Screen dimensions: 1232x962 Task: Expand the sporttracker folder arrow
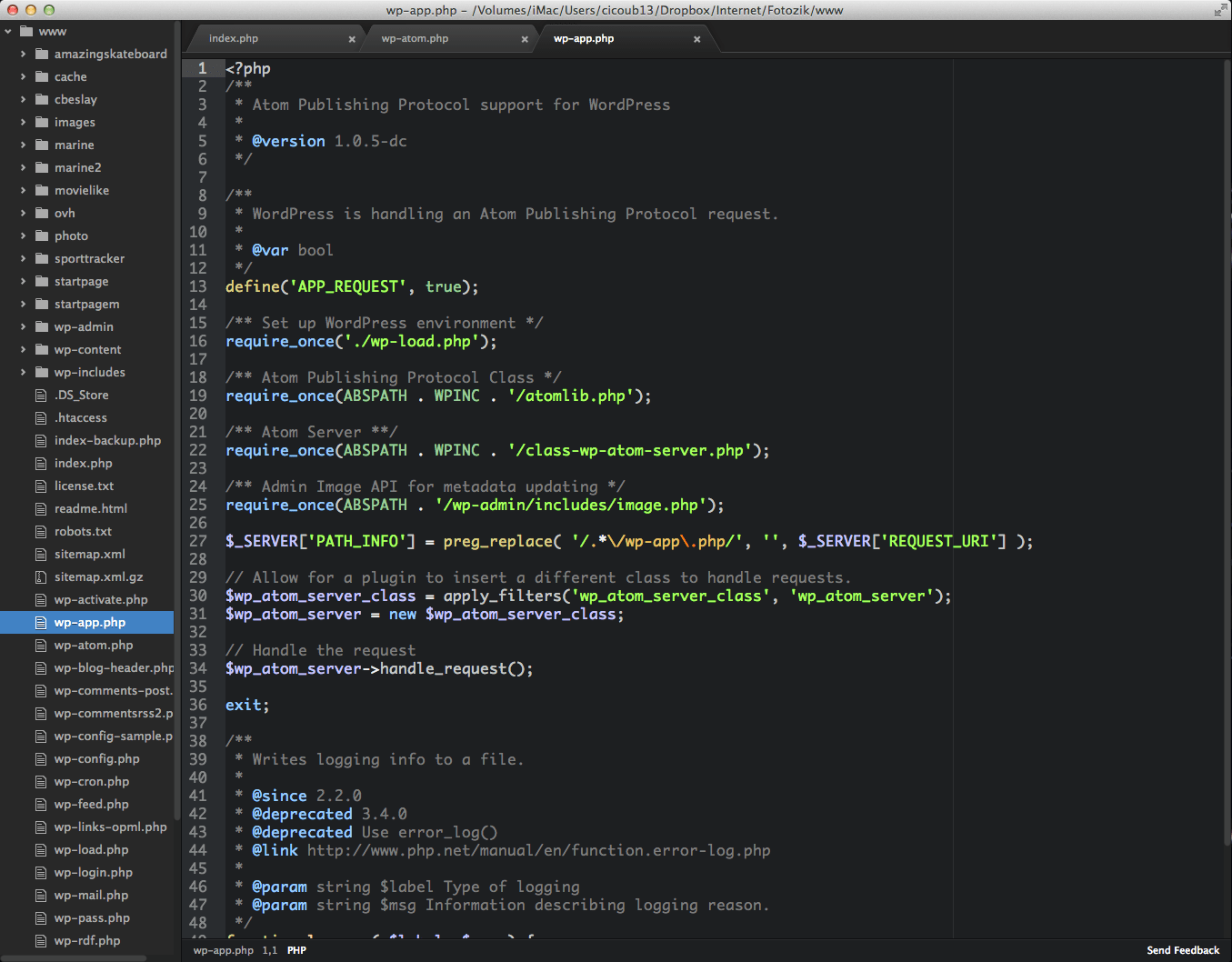(x=23, y=258)
